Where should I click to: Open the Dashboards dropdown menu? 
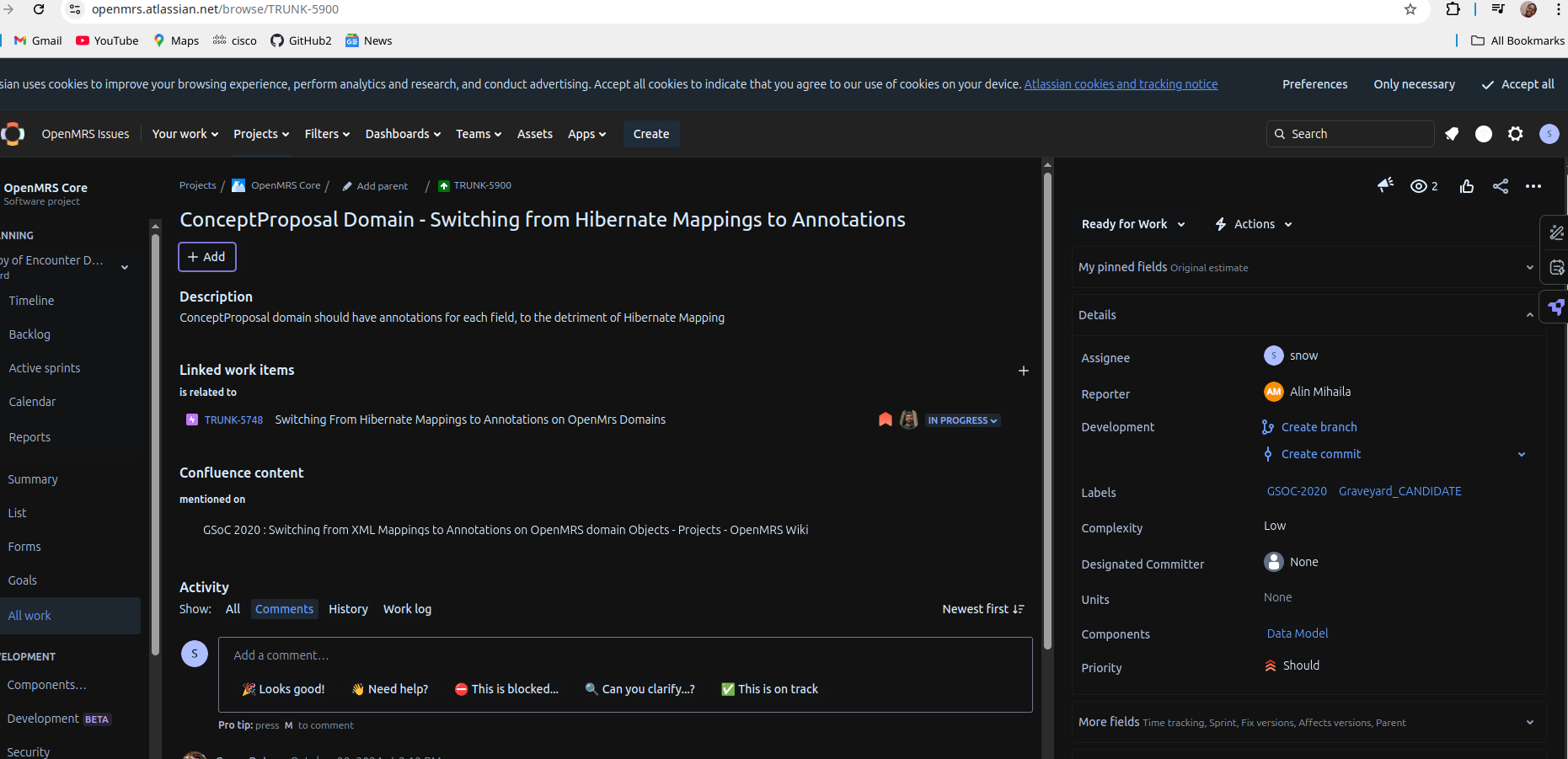pos(403,134)
